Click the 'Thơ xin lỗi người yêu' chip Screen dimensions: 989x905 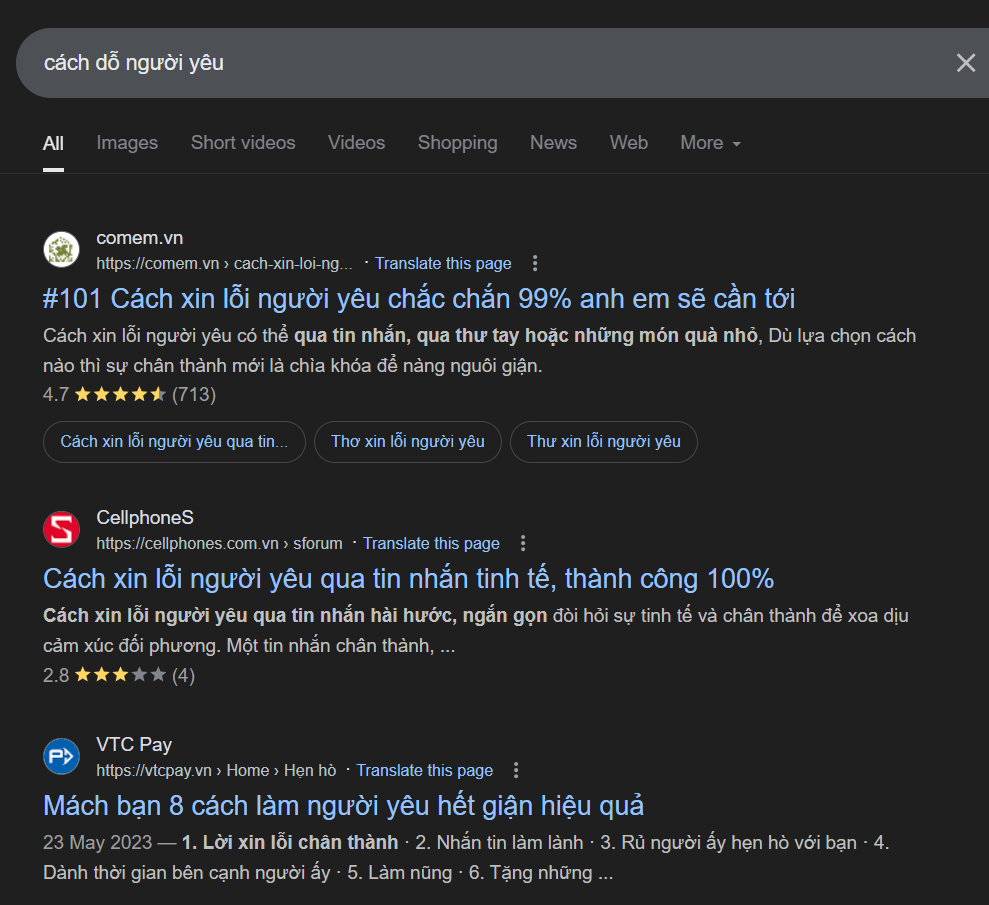[408, 442]
